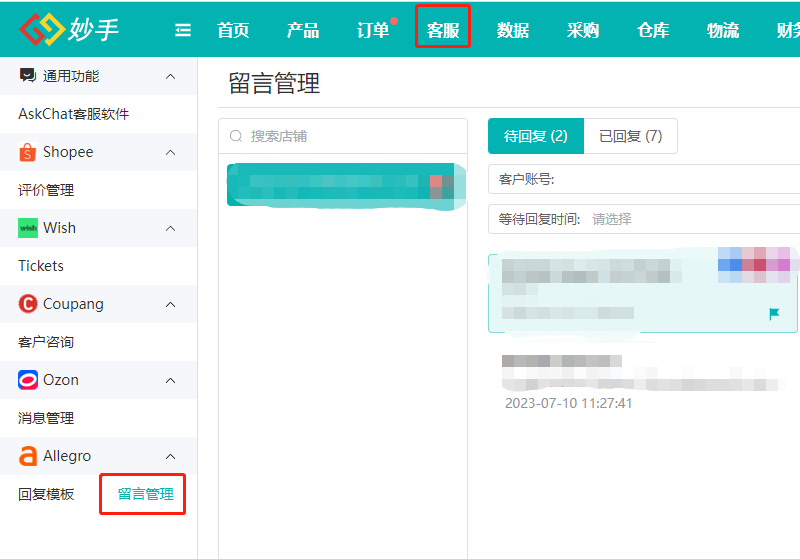This screenshot has height=559, width=800.
Task: Open the 首页 menu
Action: pyautogui.click(x=233, y=30)
